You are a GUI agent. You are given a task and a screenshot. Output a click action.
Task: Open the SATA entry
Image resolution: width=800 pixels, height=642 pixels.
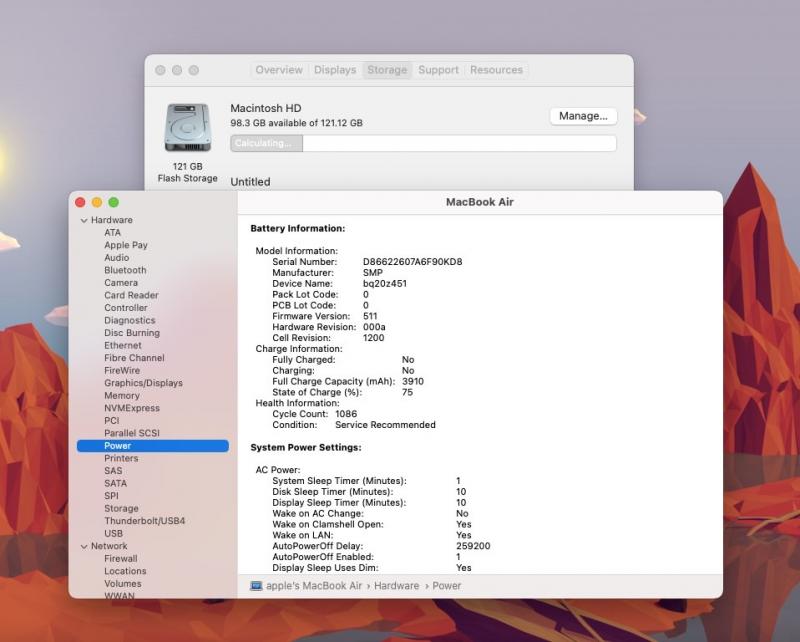point(115,483)
